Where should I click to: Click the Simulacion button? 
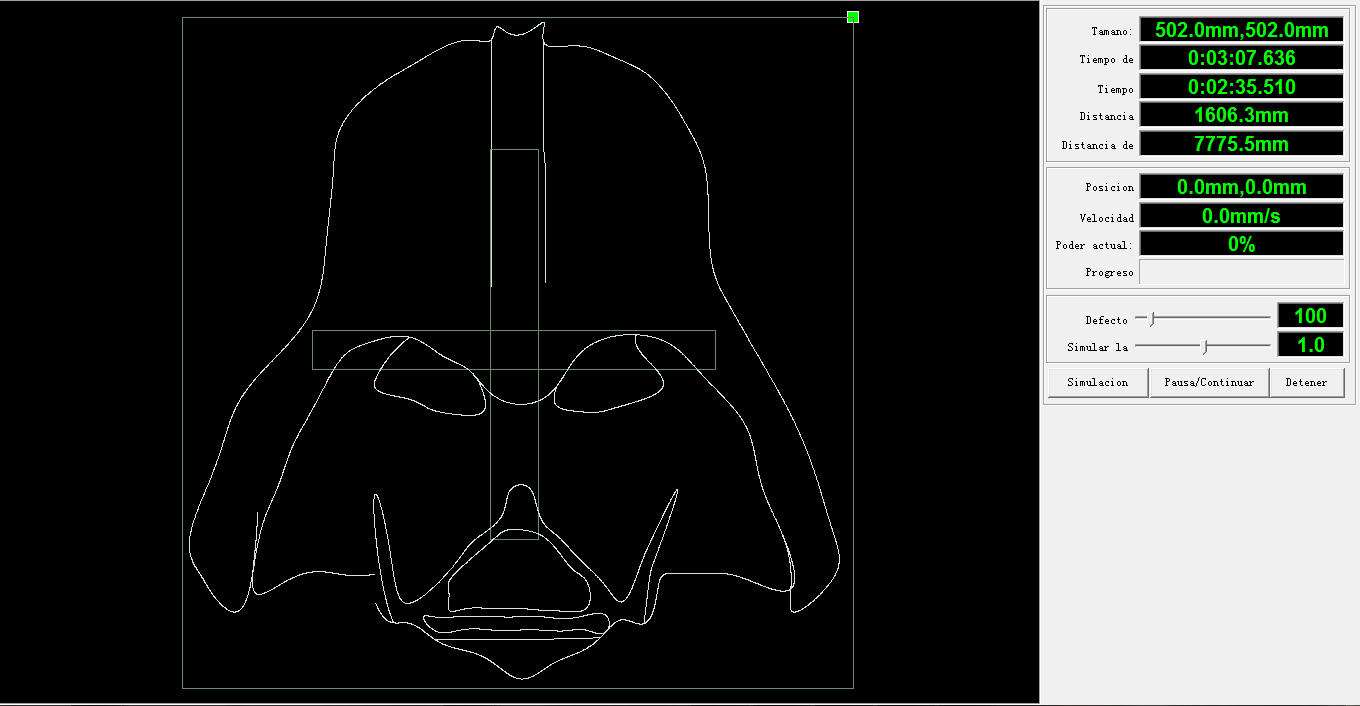(x=1097, y=382)
